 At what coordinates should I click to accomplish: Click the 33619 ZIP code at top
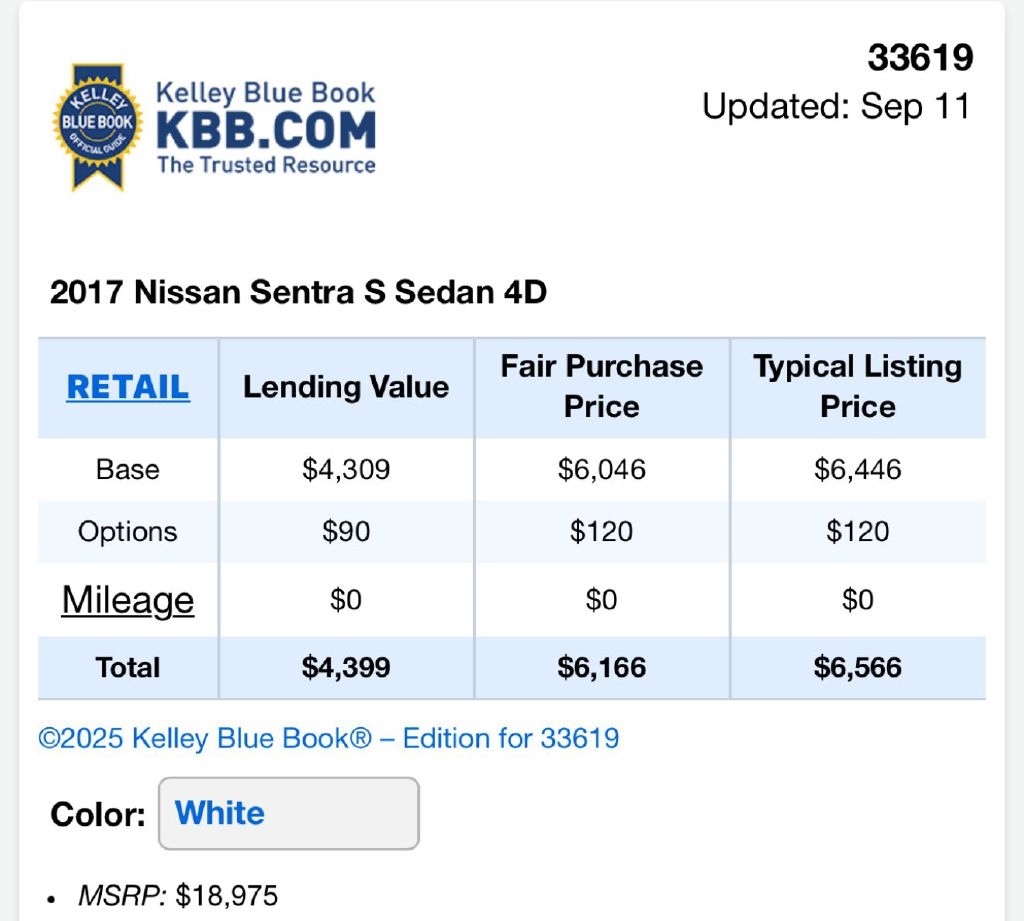tap(920, 58)
